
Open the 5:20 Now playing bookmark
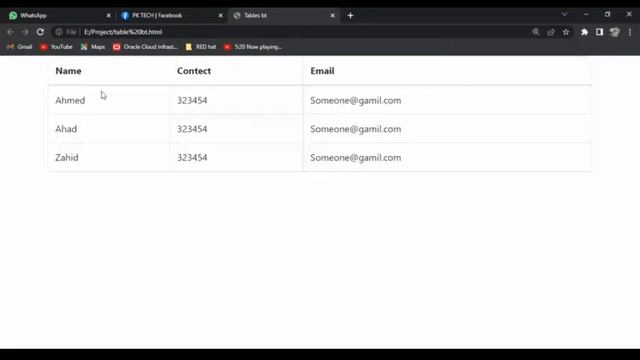point(253,47)
